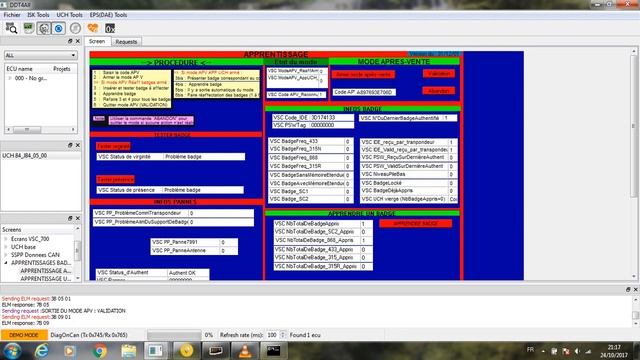640x360 pixels.
Task: Open the ALL ECU filter dropdown
Action: 40,55
